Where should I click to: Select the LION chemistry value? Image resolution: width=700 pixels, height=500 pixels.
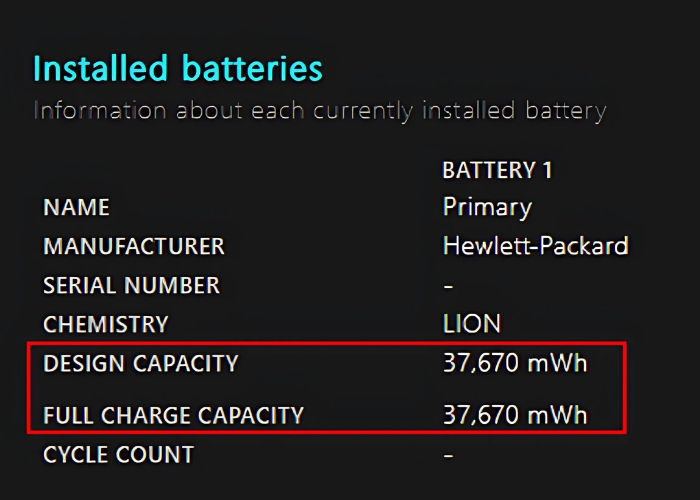(472, 324)
